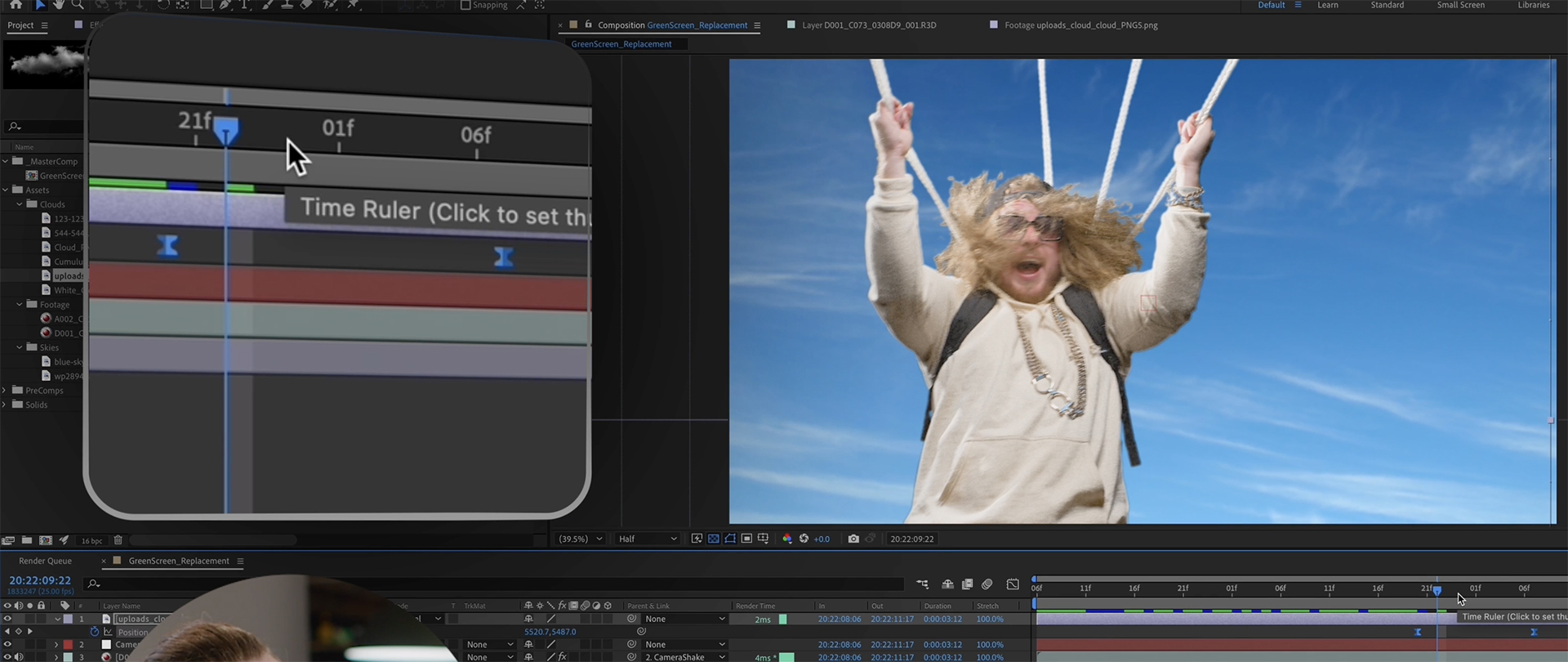Select the Clone Stamp tool
Image resolution: width=1568 pixels, height=662 pixels.
287,4
